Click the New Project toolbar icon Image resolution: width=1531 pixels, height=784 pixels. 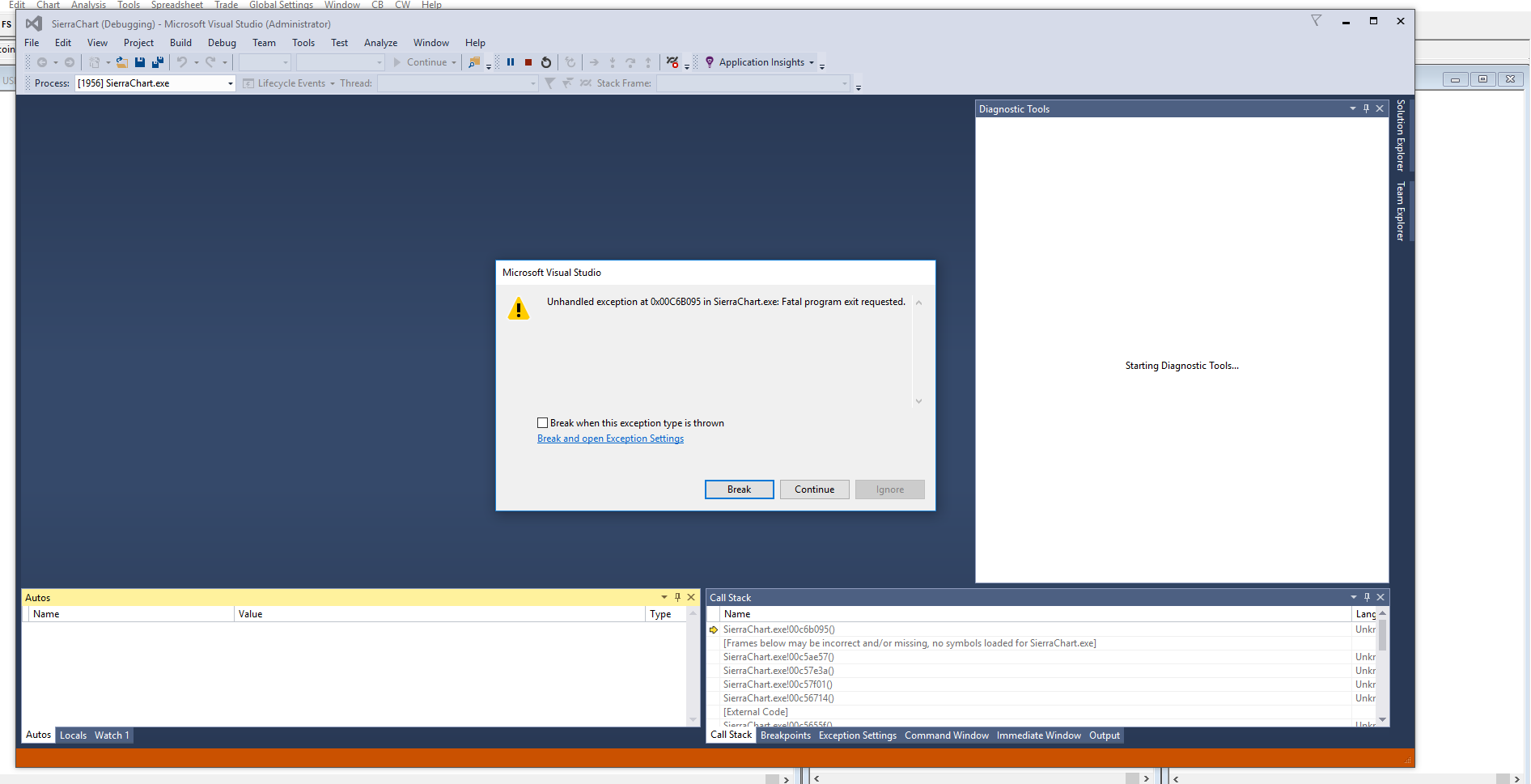point(95,62)
